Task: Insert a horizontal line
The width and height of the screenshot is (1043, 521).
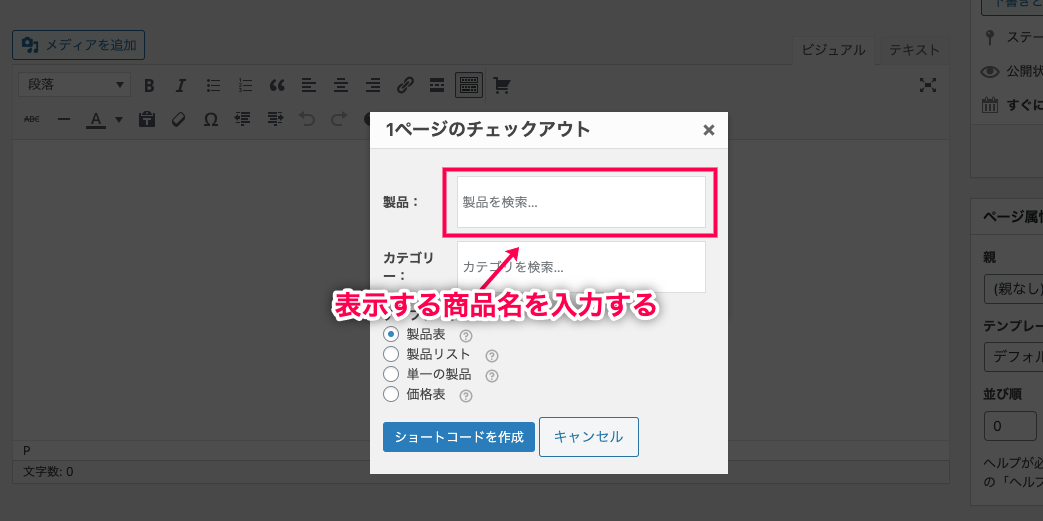Action: coord(64,119)
